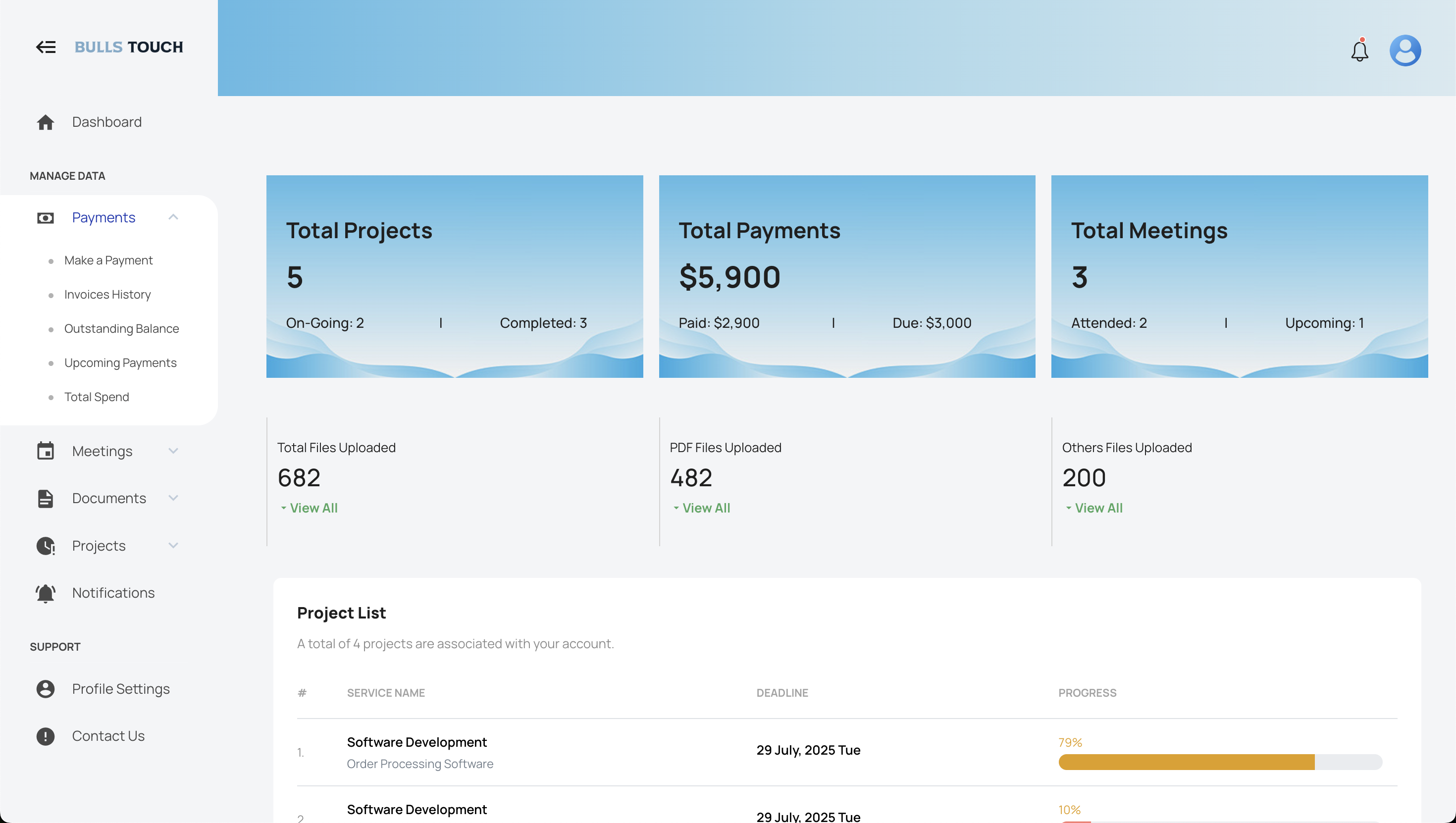Open the notification bell in the header
Image resolution: width=1456 pixels, height=823 pixels.
[x=1359, y=51]
